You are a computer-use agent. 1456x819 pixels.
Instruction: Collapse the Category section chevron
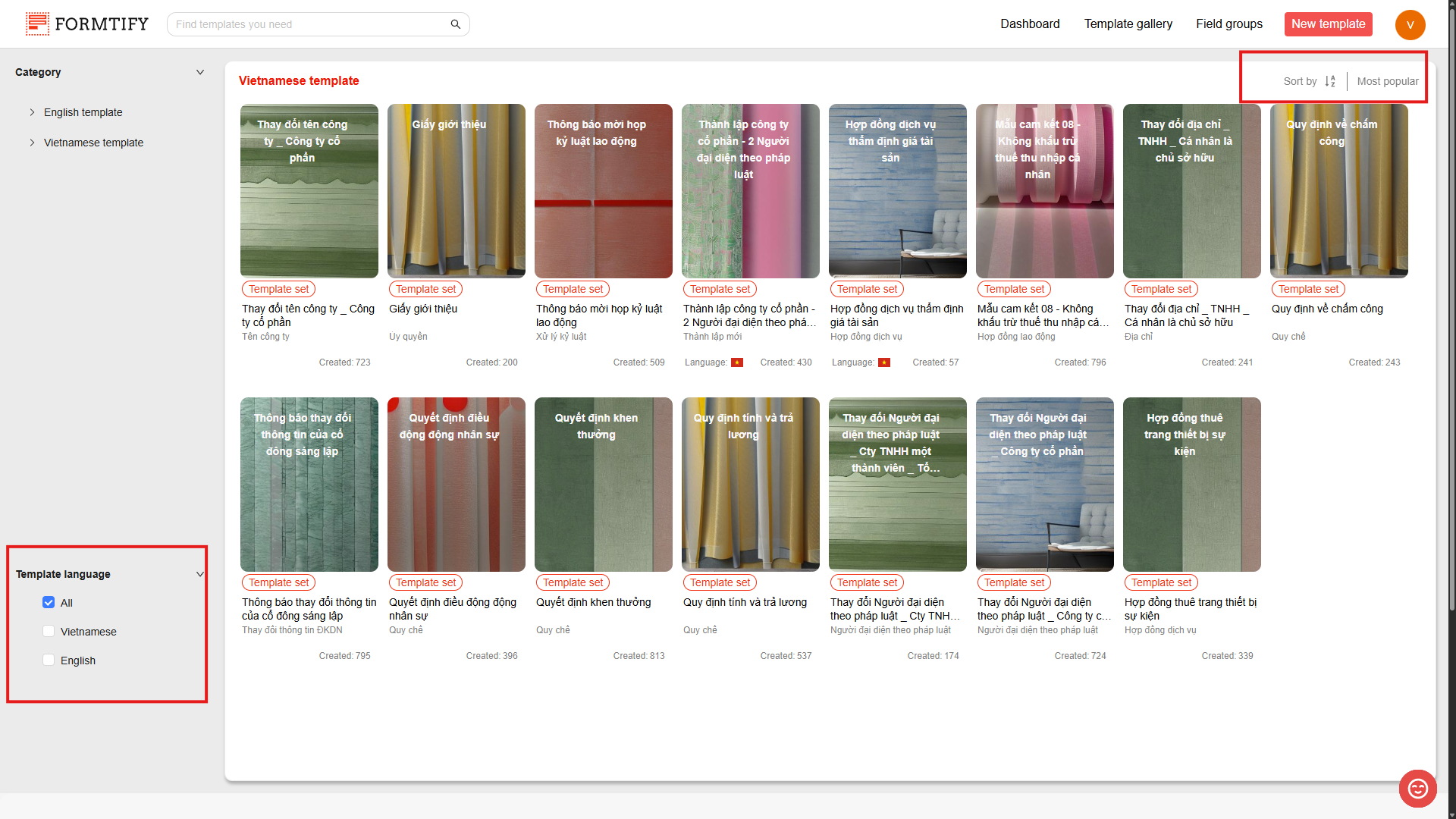click(x=200, y=72)
